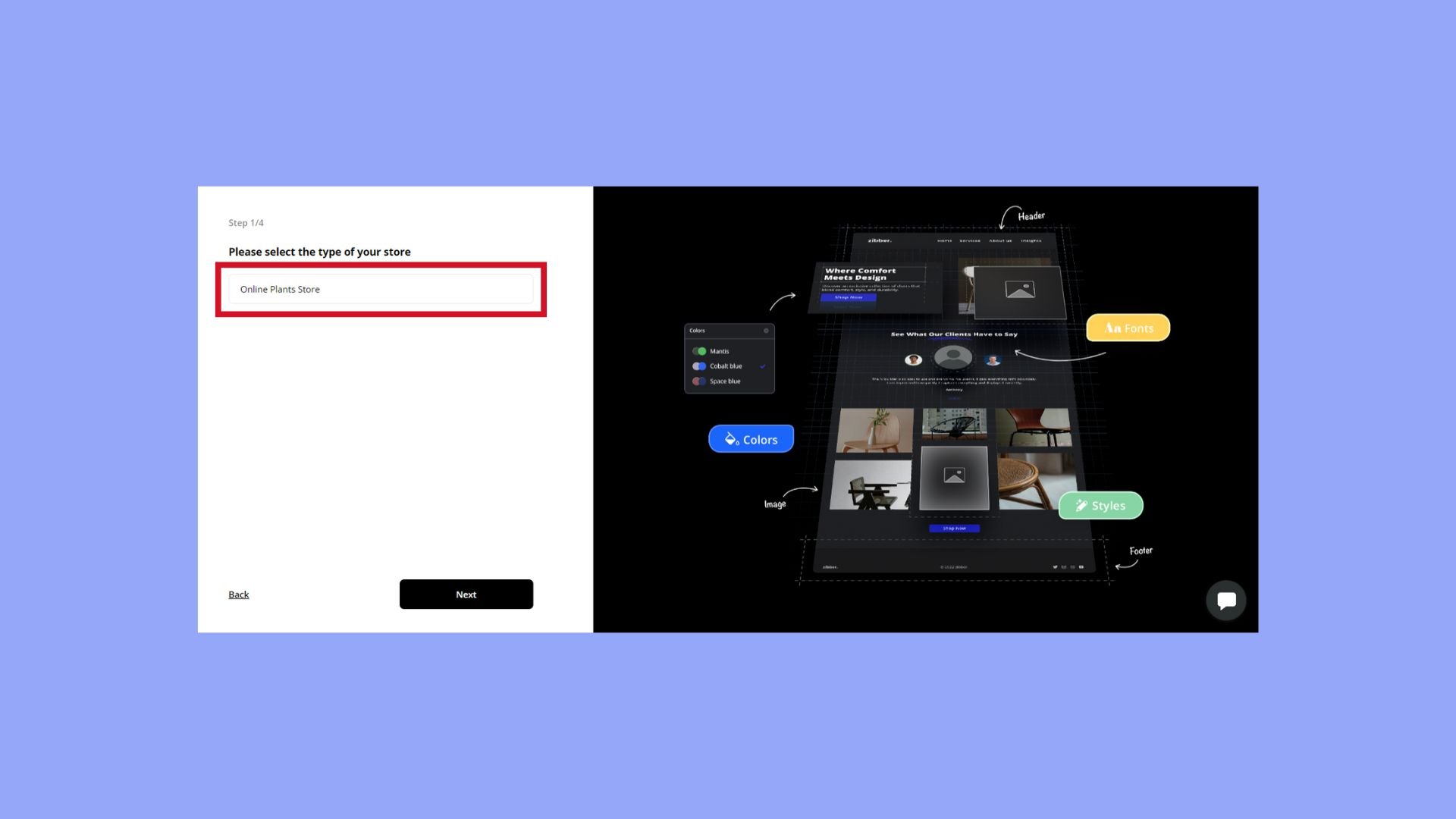
Task: Go back using the Back link
Action: [238, 595]
